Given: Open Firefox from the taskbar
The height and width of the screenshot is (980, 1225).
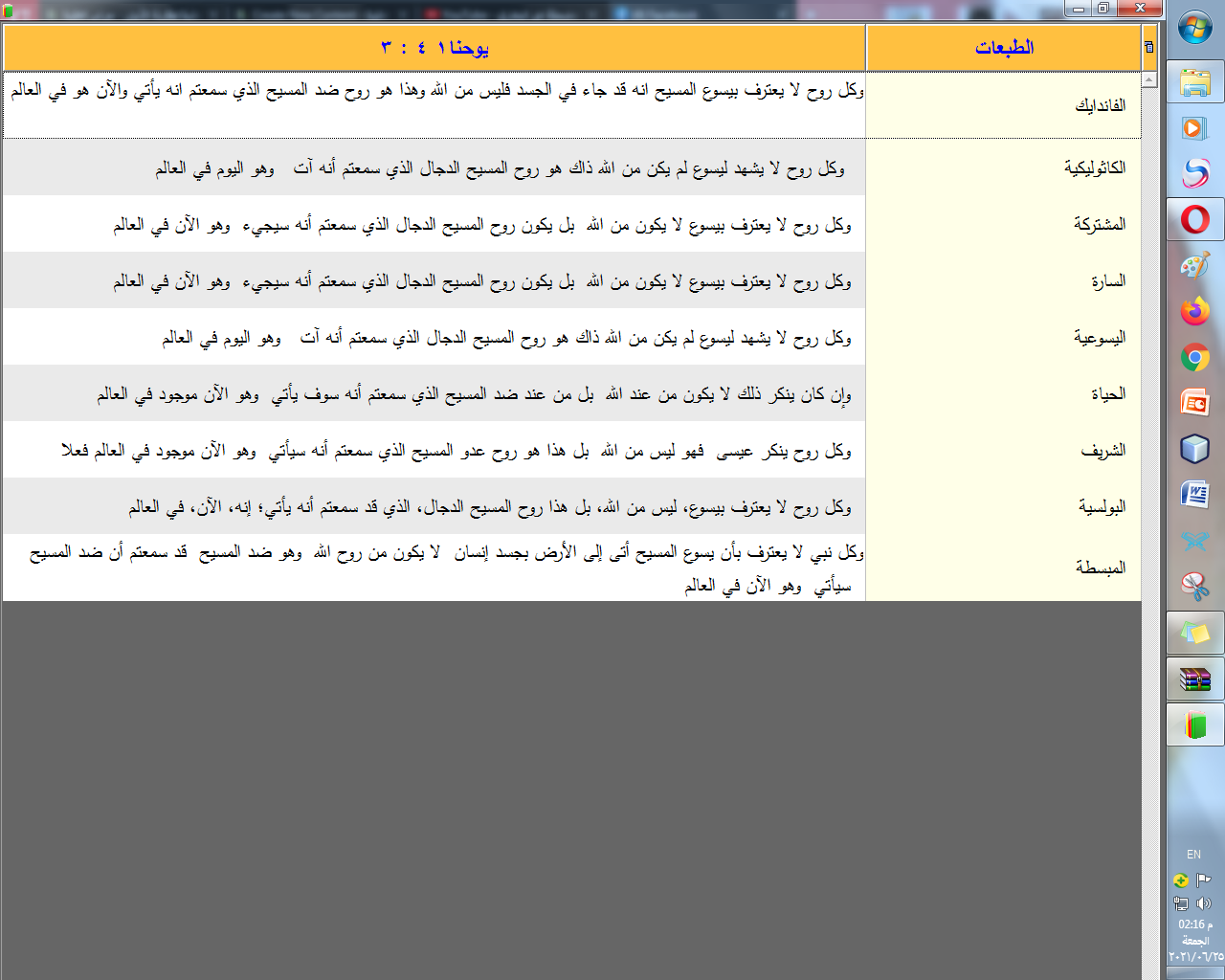Looking at the screenshot, I should tap(1195, 311).
